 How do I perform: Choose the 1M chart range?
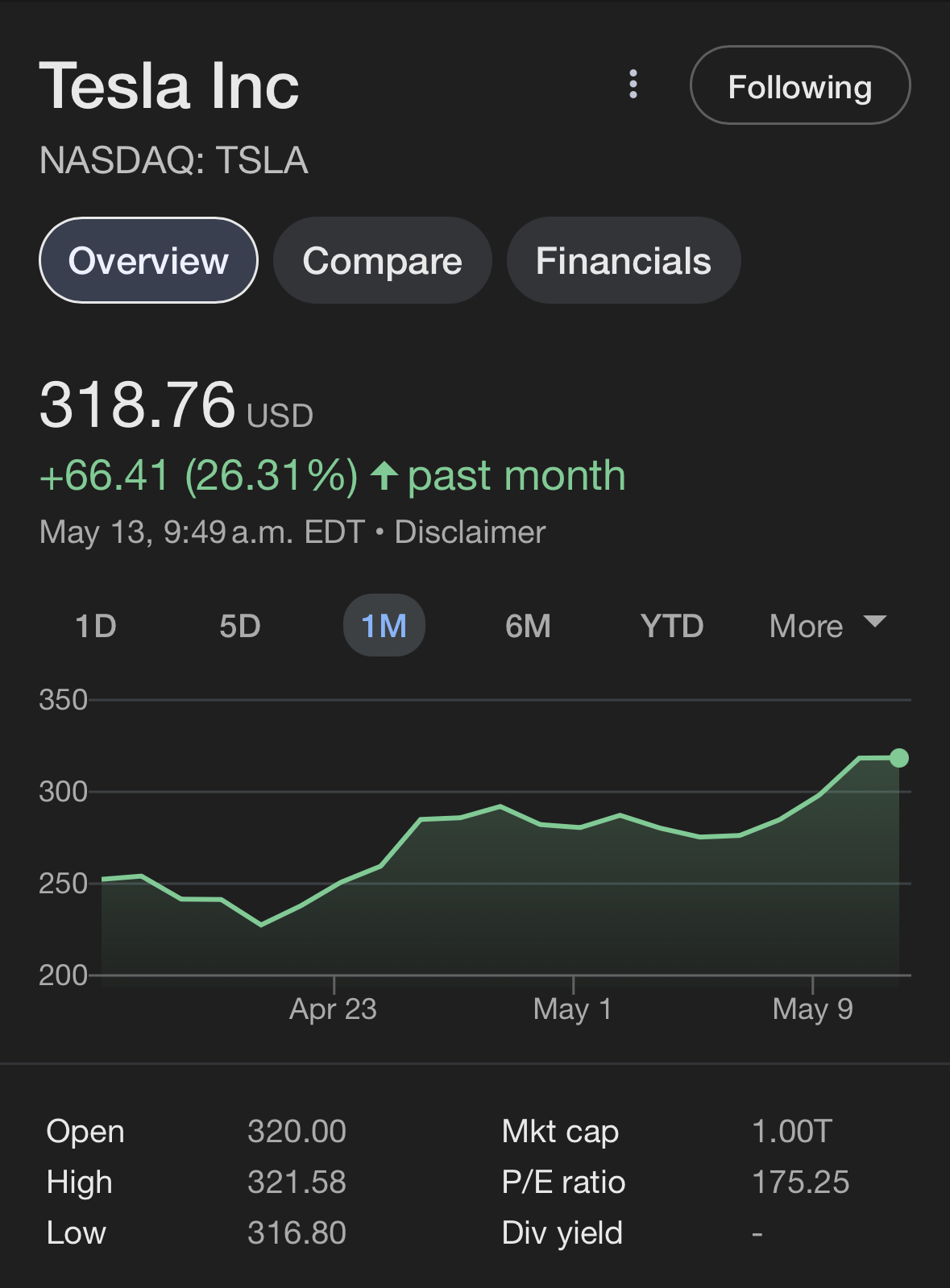(x=384, y=626)
